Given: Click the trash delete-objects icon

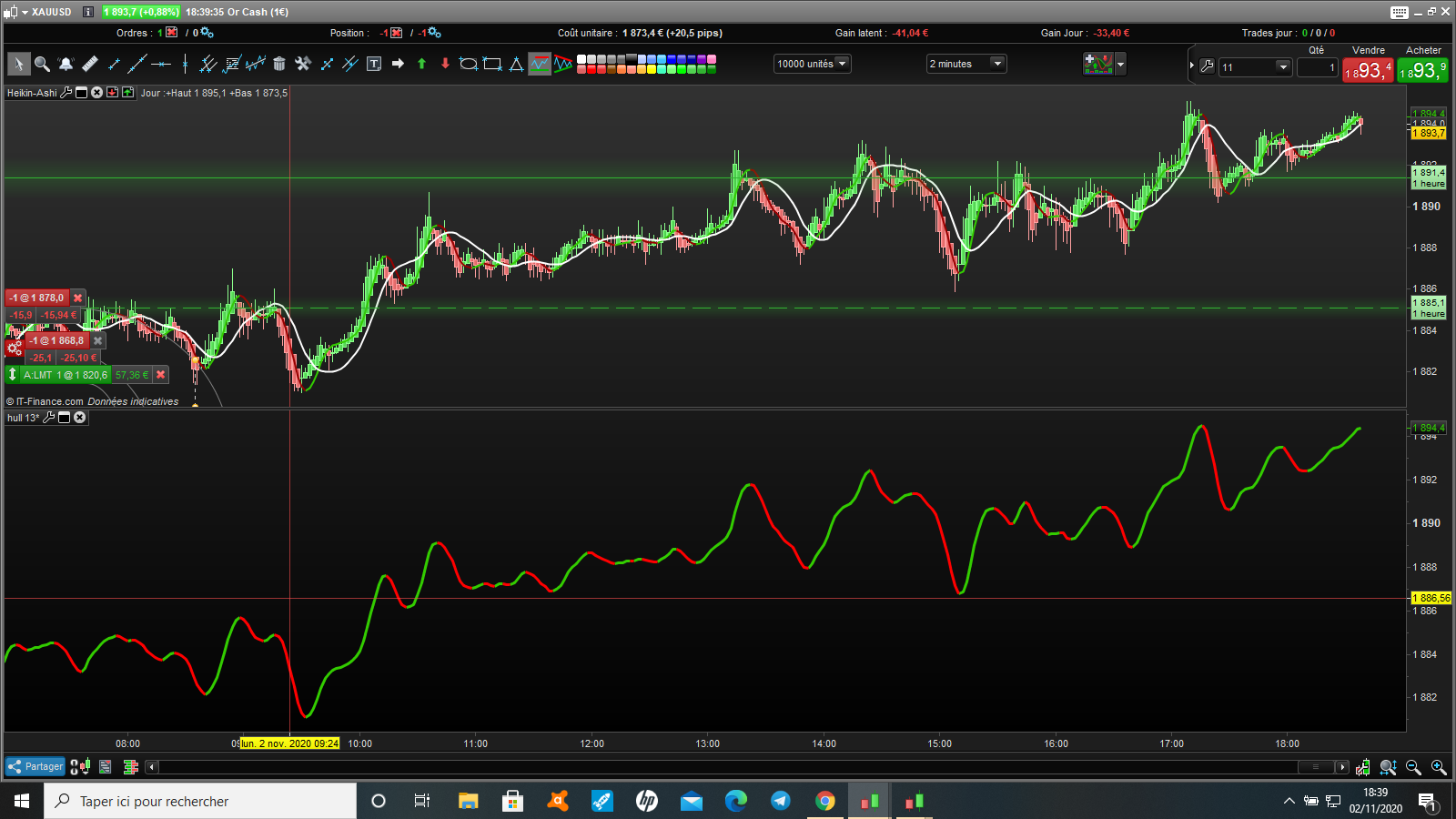Looking at the screenshot, I should pyautogui.click(x=279, y=64).
